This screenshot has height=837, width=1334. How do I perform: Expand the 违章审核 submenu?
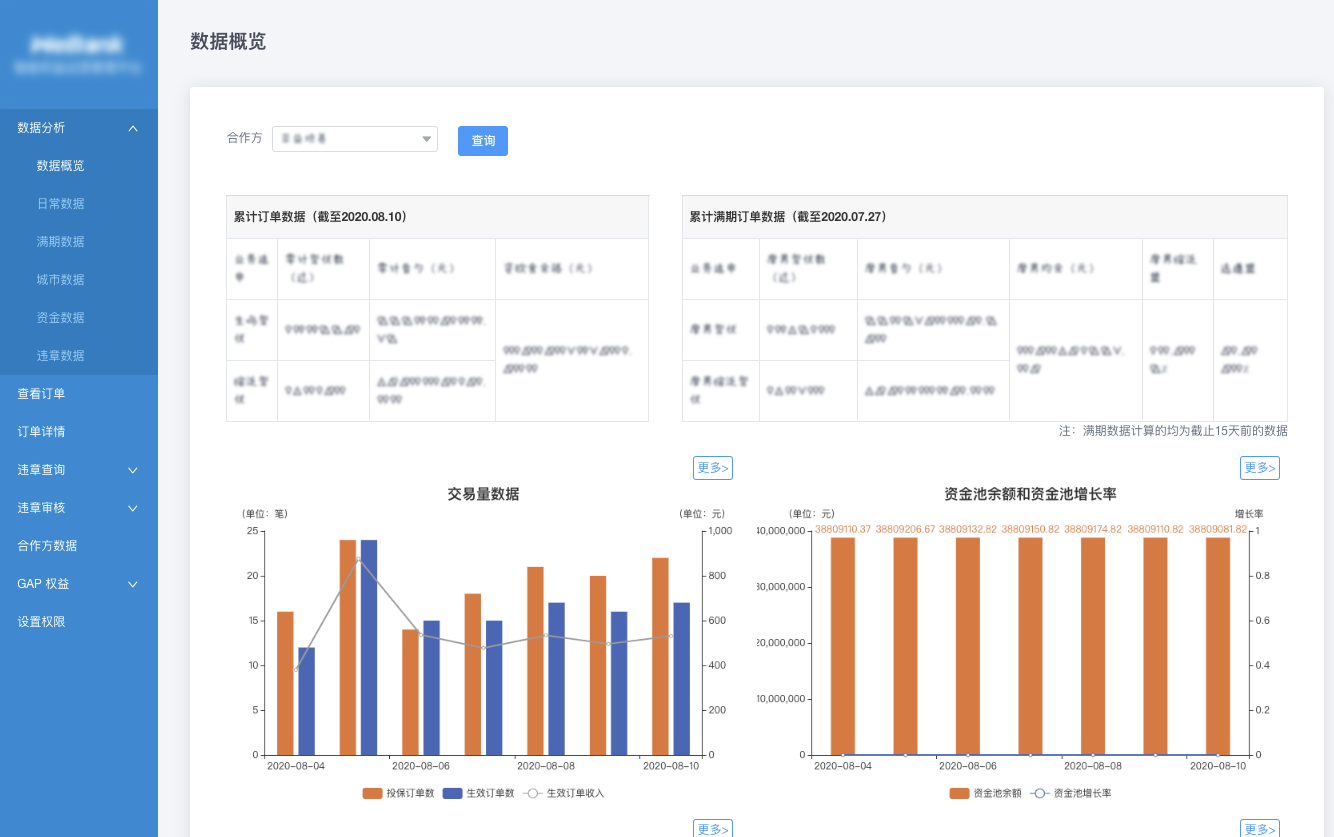pos(132,508)
